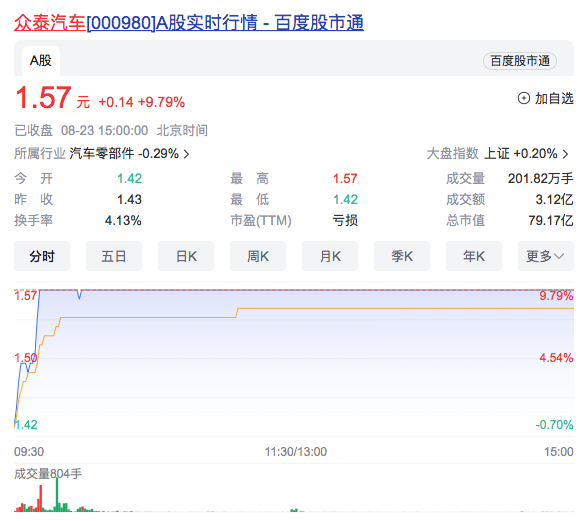Switch to the 月K chart tab
587x521 pixels.
(x=330, y=256)
